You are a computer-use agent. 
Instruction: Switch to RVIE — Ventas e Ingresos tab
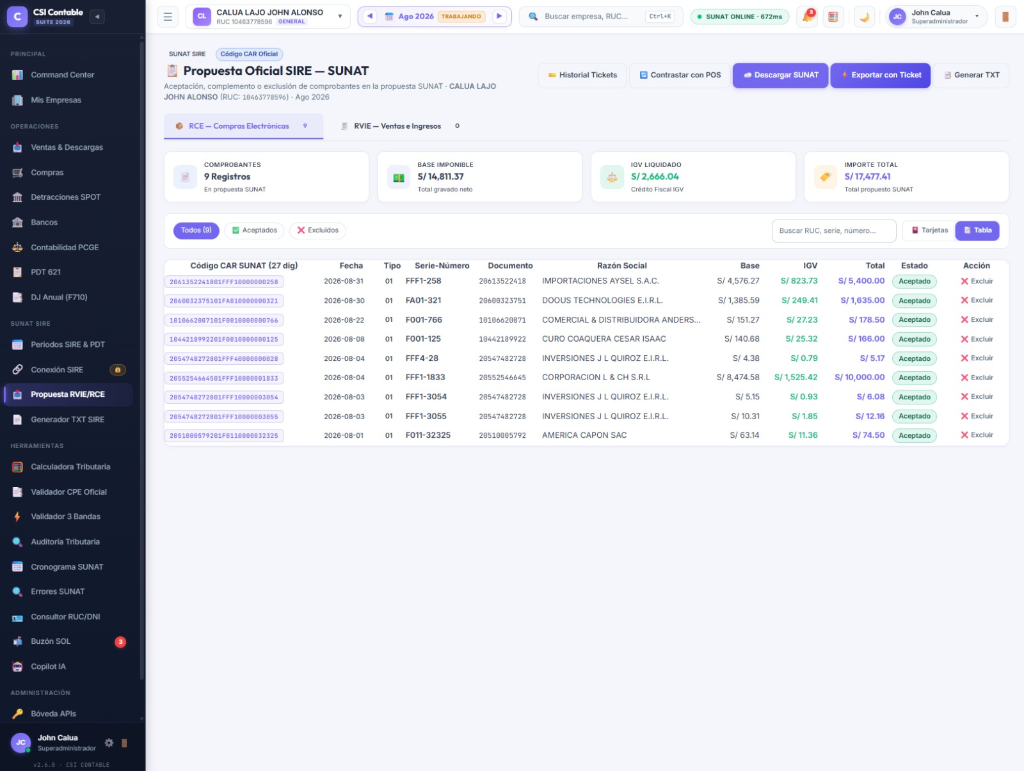(x=400, y=126)
